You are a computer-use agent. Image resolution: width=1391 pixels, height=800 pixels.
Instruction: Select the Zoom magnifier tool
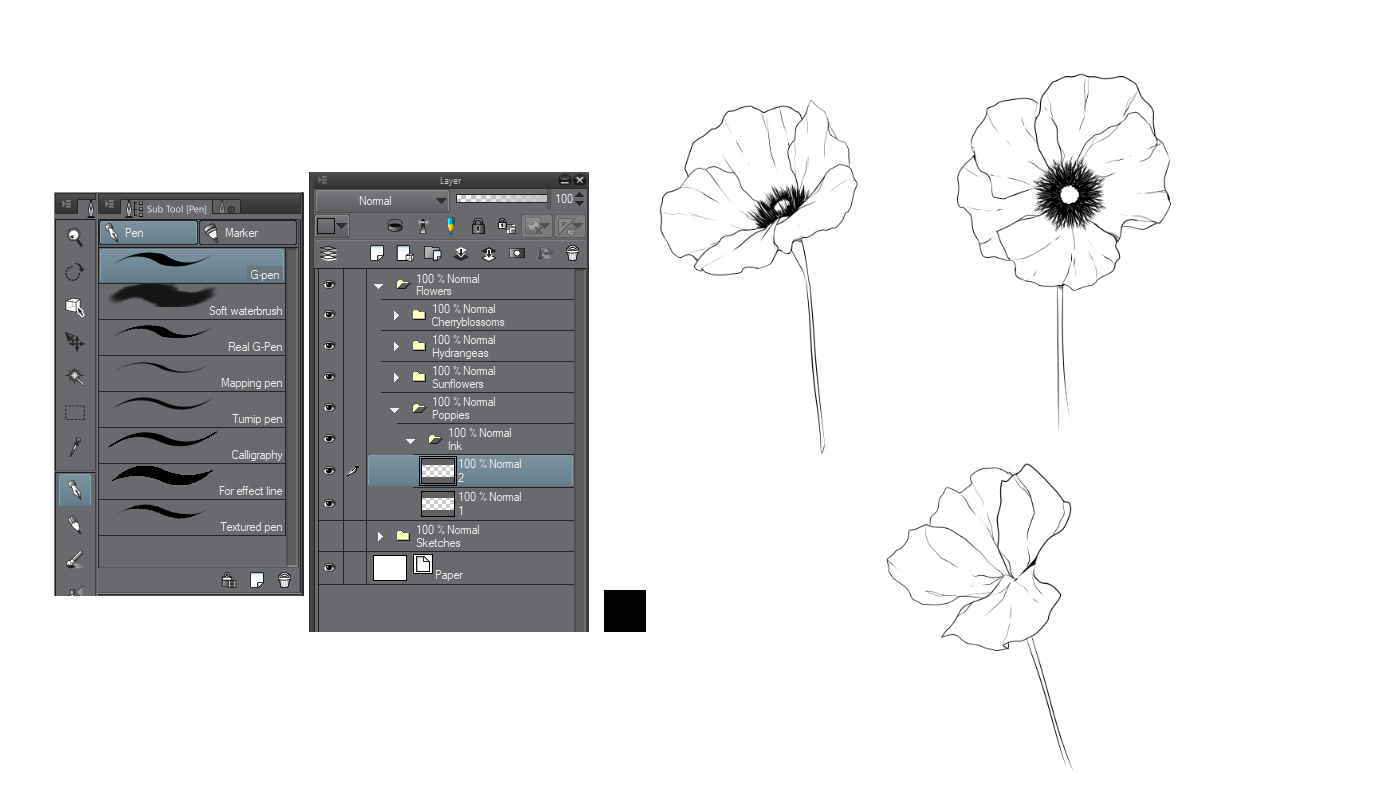point(75,236)
